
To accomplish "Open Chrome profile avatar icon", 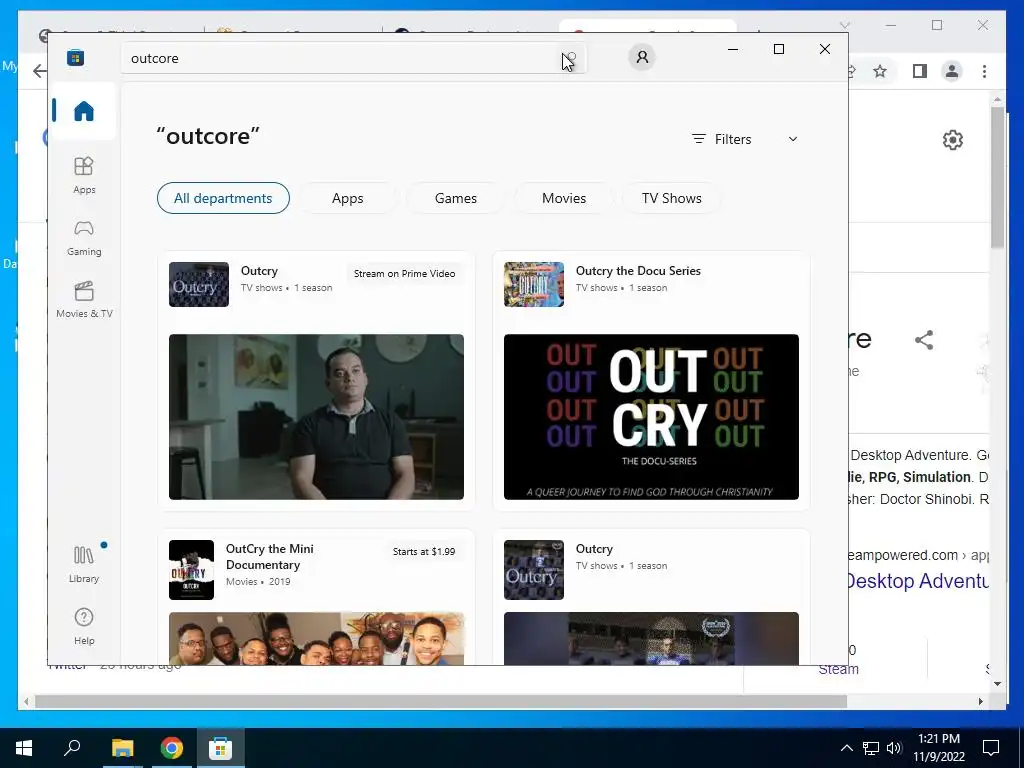I will pyautogui.click(x=952, y=71).
